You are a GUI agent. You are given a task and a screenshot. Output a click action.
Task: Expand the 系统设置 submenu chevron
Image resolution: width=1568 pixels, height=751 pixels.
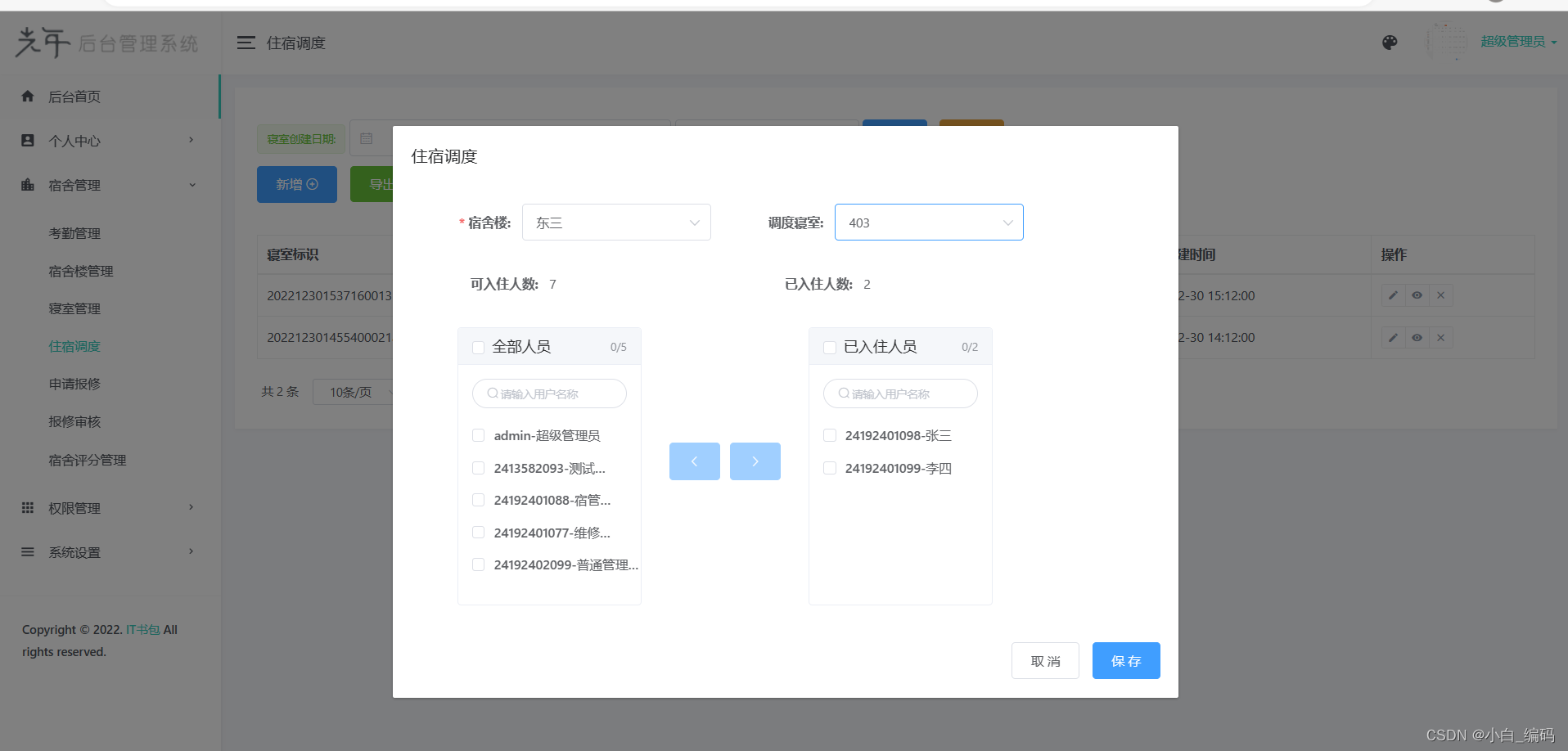coord(191,551)
